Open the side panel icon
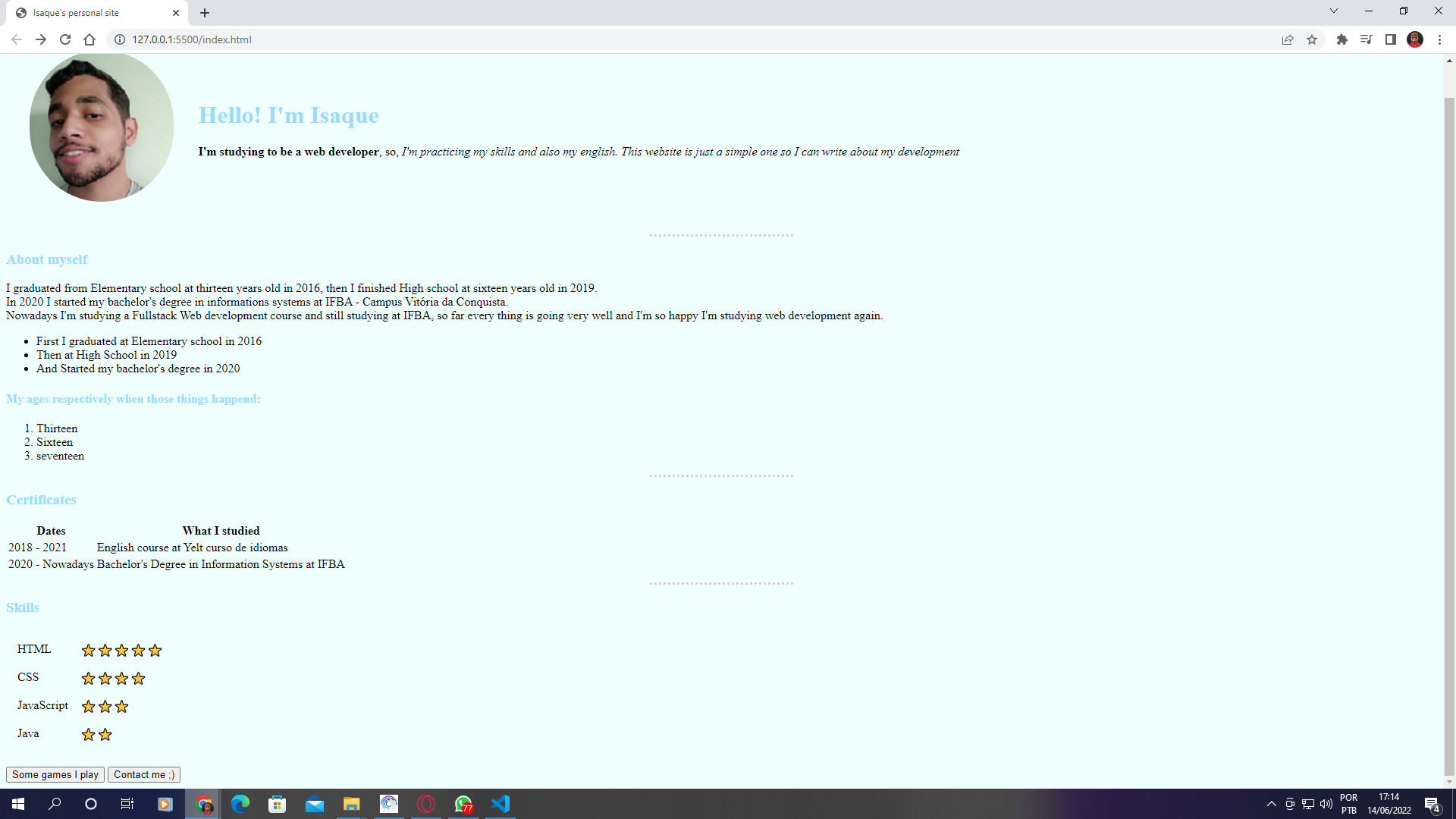The height and width of the screenshot is (819, 1456). (1390, 39)
